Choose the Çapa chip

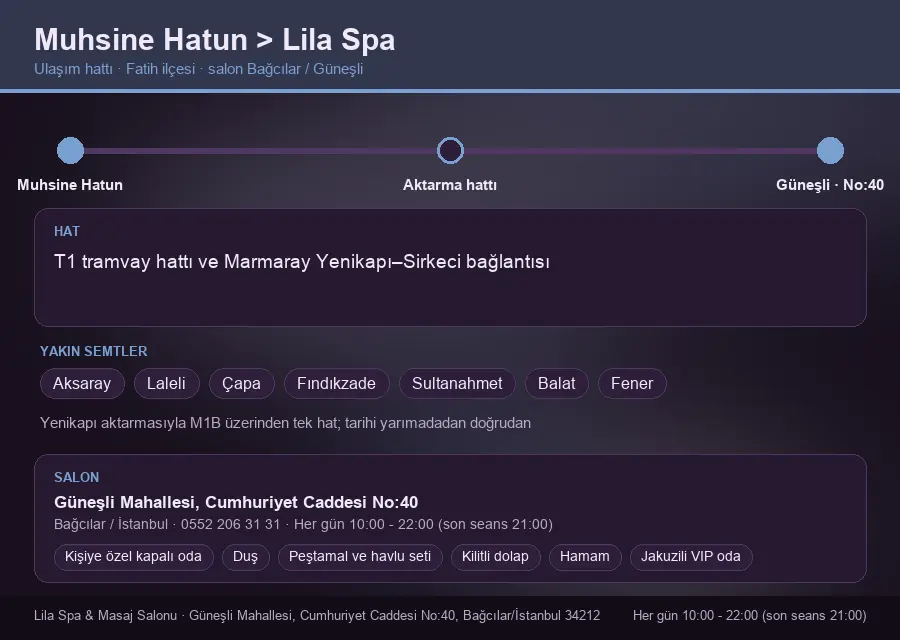point(242,383)
